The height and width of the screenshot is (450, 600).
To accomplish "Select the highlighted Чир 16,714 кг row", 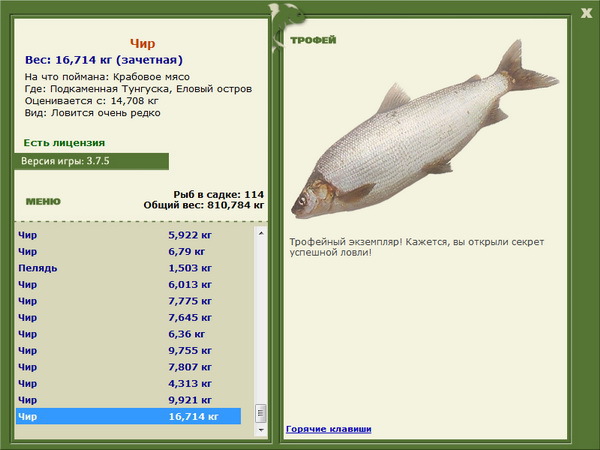I will (129, 416).
